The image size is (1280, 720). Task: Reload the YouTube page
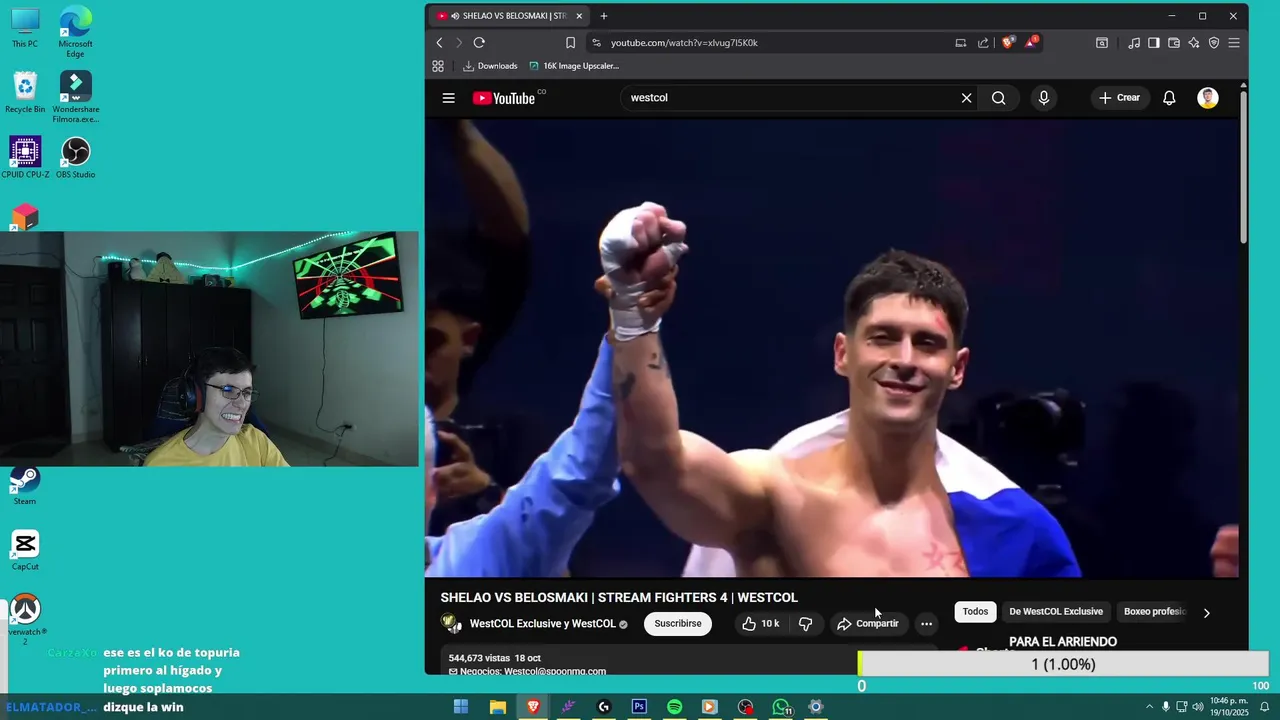479,43
